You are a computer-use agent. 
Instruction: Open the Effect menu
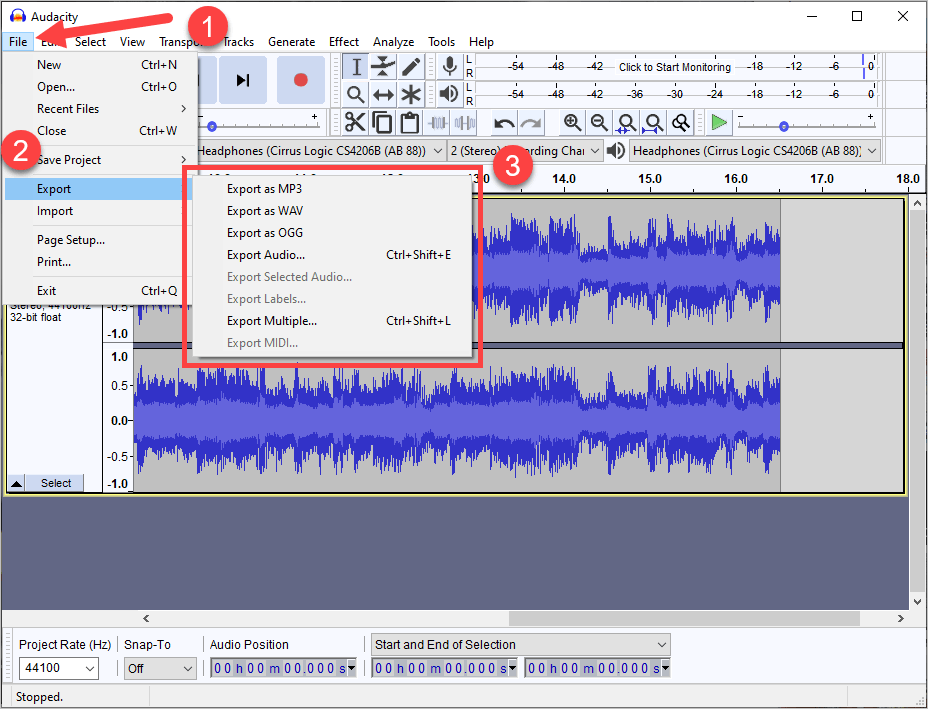click(x=344, y=42)
